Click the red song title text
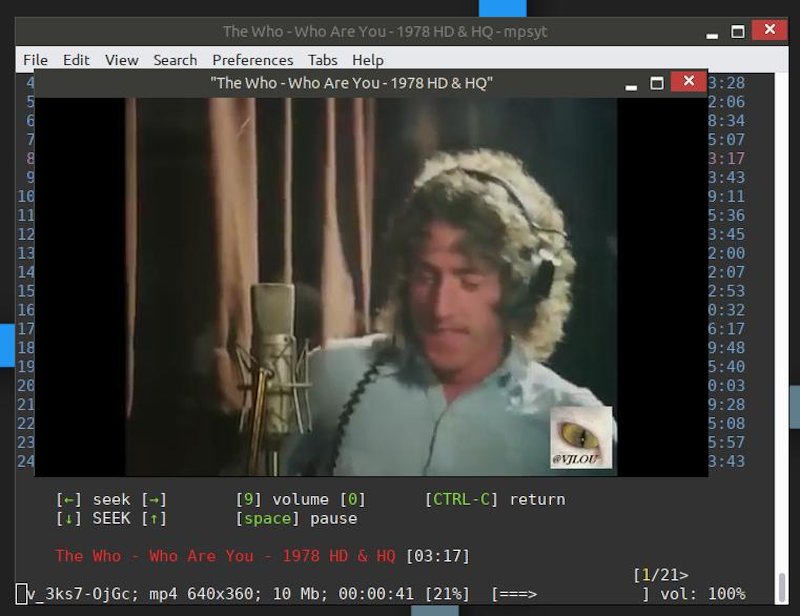The height and width of the screenshot is (616, 800). pos(226,556)
